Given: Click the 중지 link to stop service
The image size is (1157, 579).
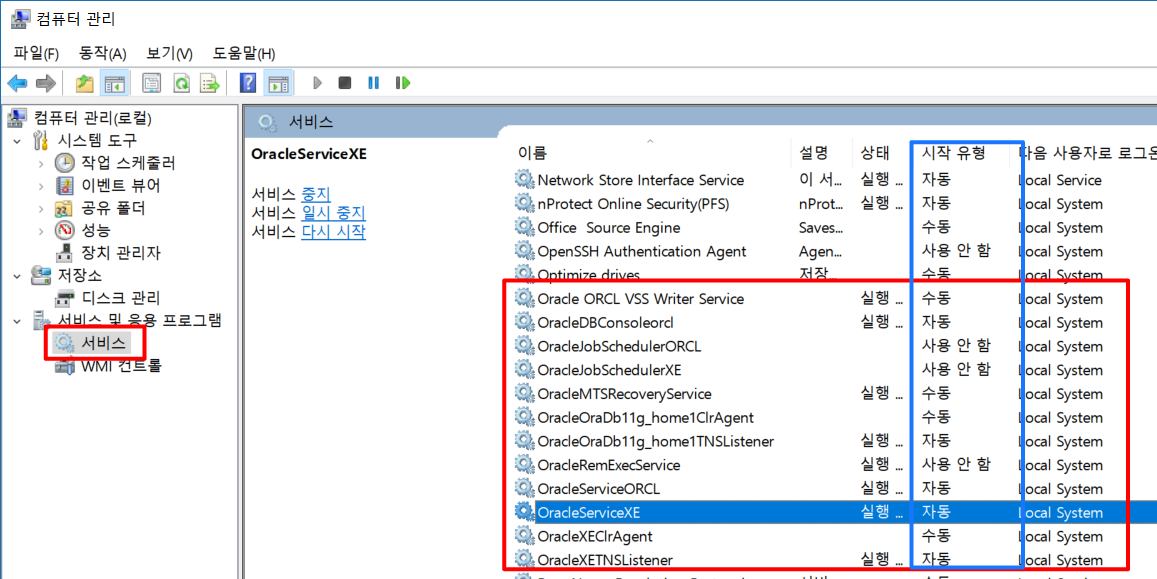Looking at the screenshot, I should (x=317, y=195).
